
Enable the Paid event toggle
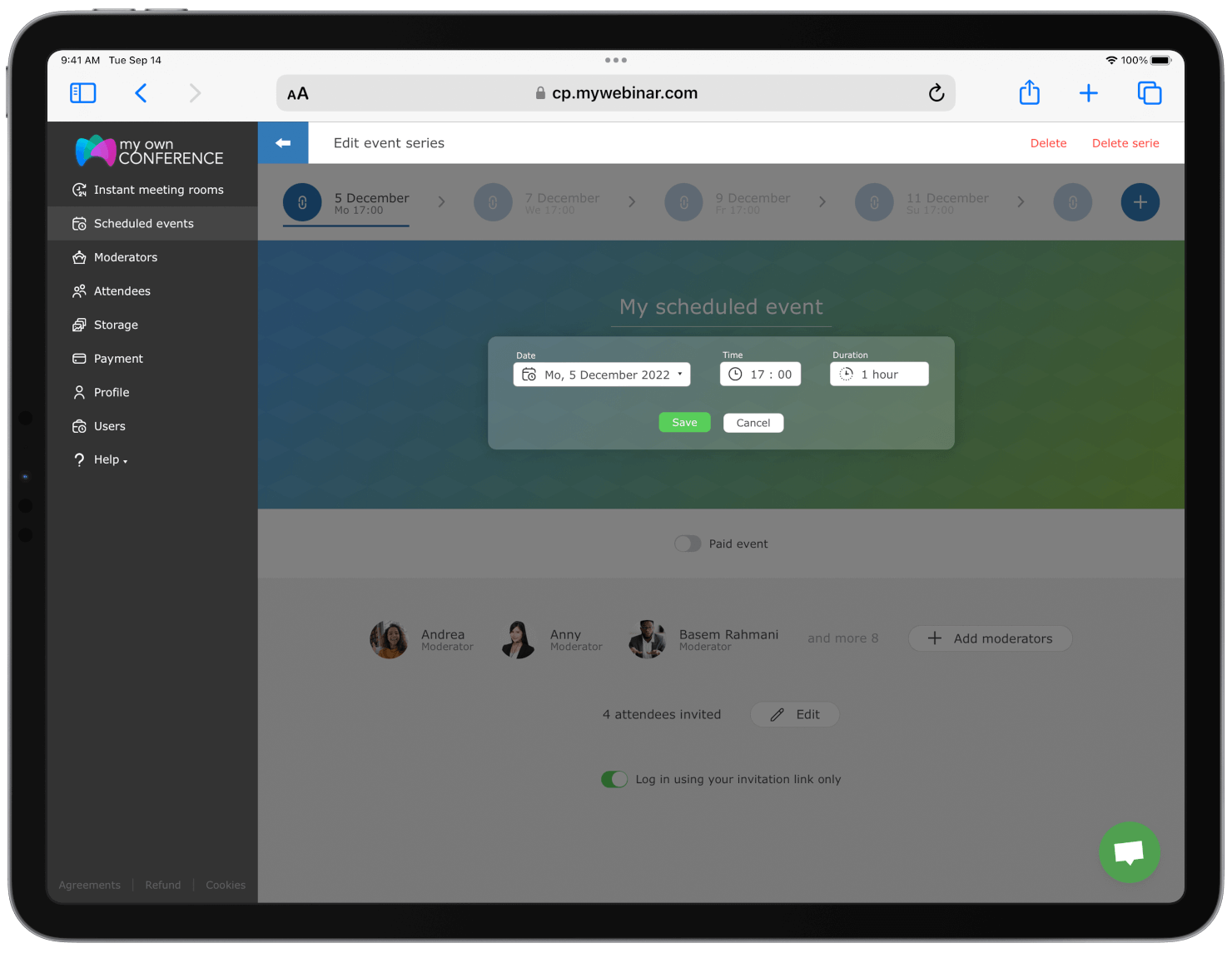click(688, 543)
